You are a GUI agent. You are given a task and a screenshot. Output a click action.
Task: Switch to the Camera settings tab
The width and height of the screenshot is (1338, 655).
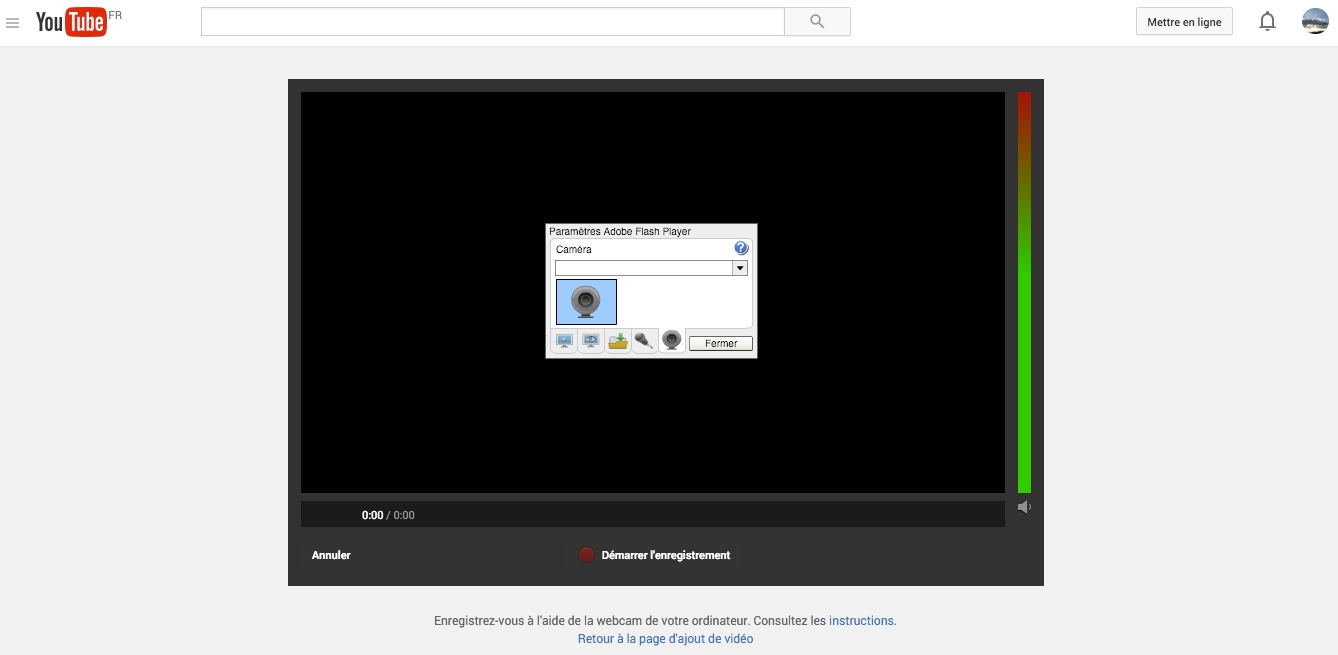pyautogui.click(x=672, y=342)
